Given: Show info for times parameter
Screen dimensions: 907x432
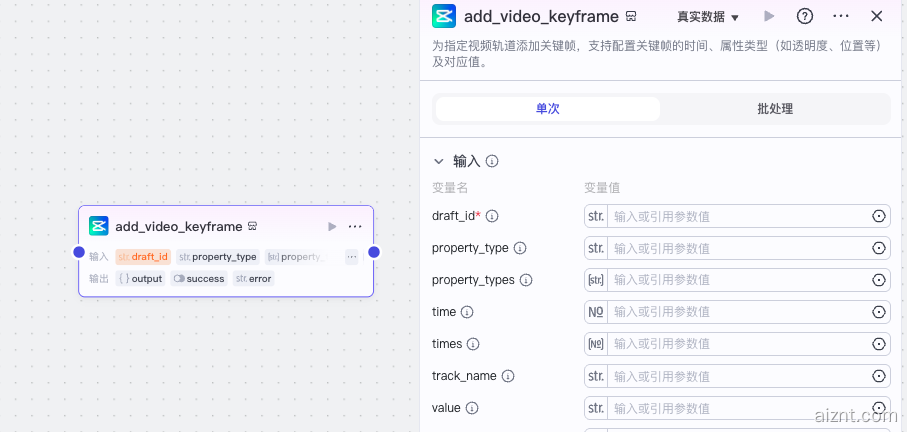Looking at the screenshot, I should 473,344.
